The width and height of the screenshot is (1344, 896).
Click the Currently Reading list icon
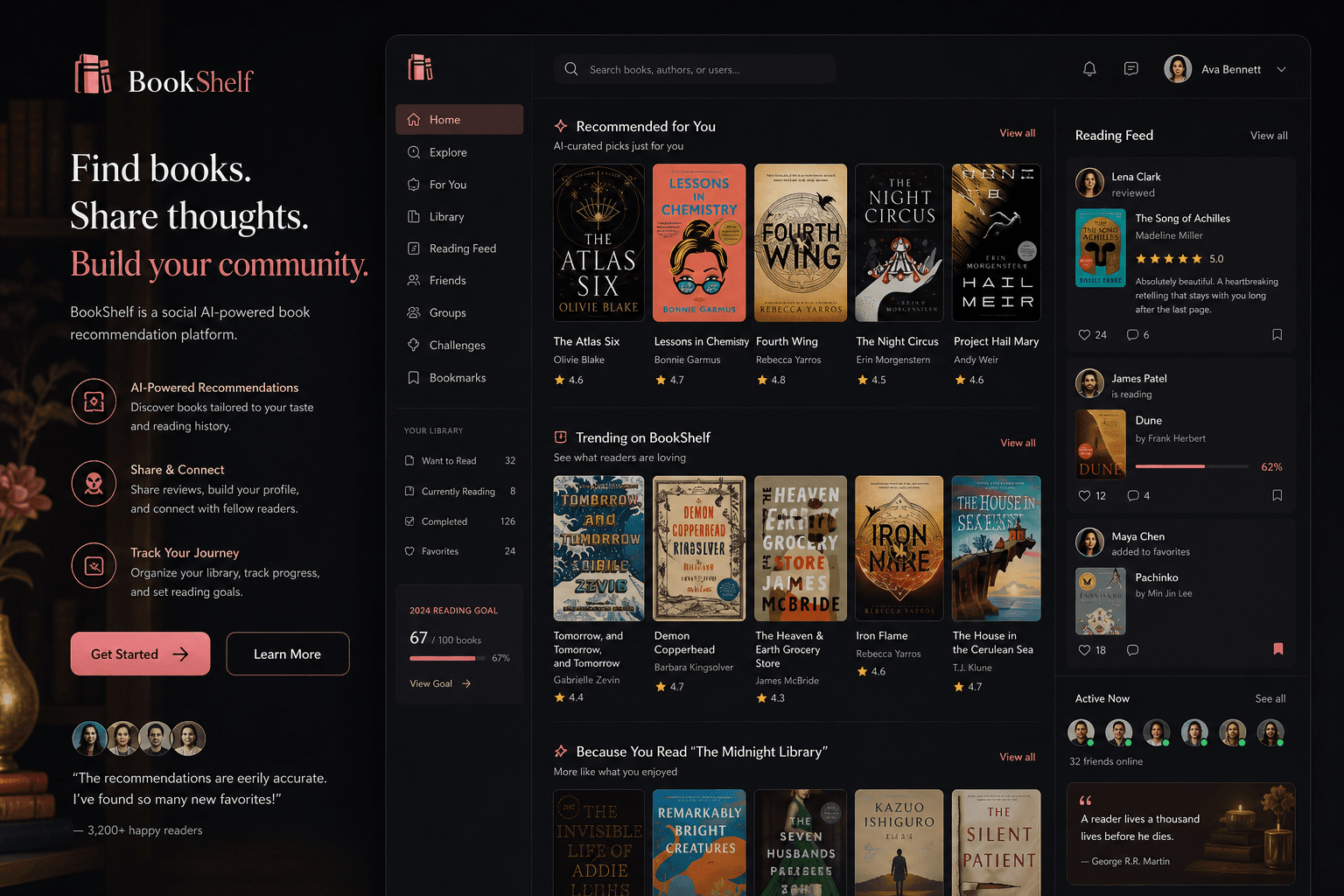409,491
